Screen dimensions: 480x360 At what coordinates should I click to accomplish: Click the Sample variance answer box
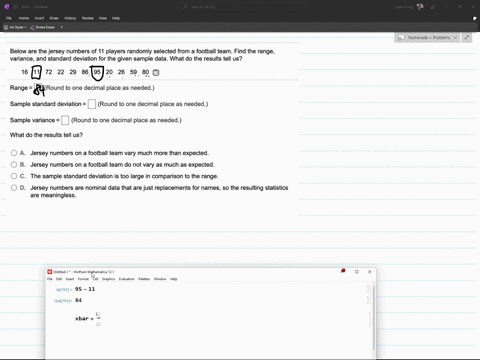(x=65, y=120)
